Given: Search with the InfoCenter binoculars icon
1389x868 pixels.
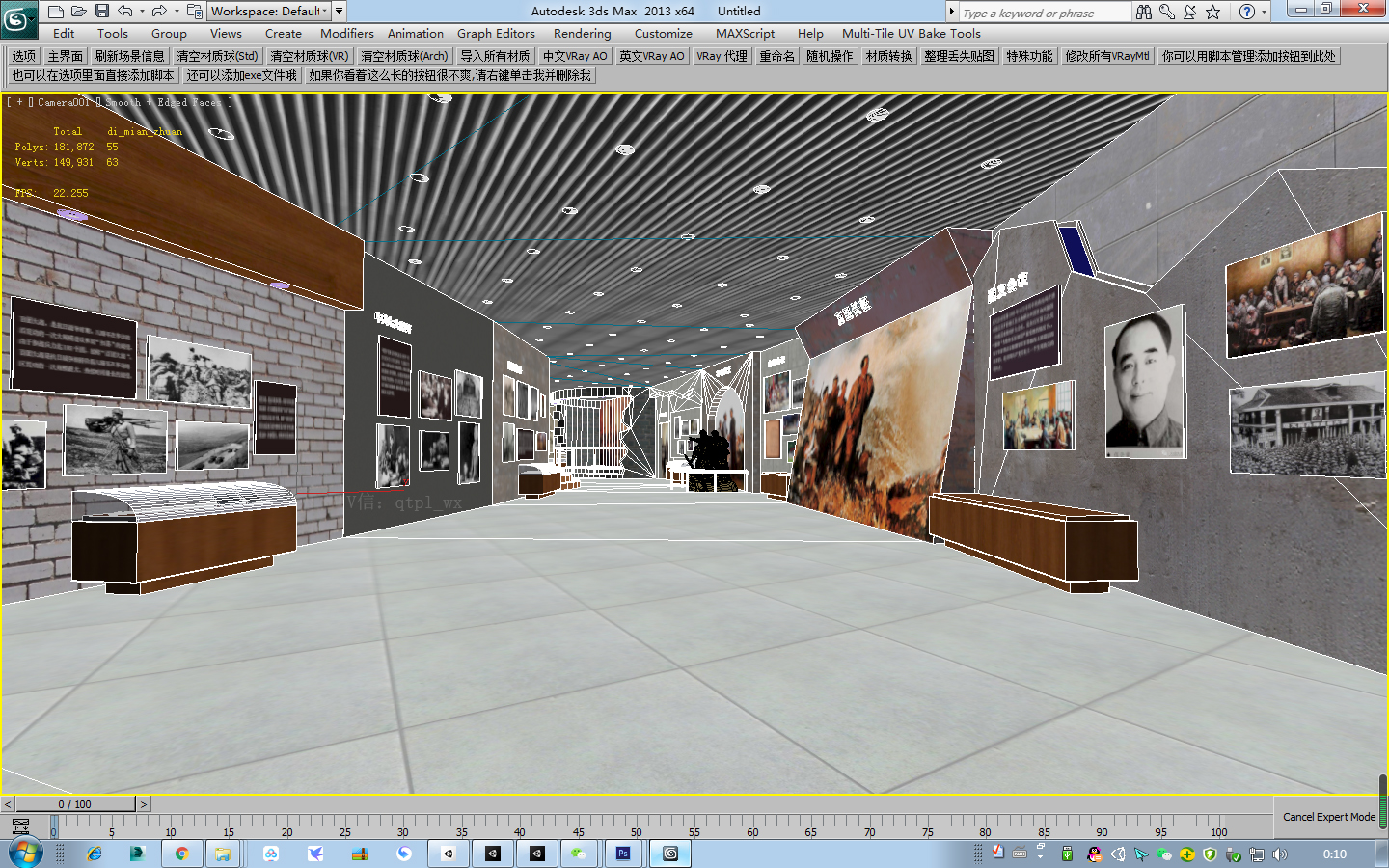Looking at the screenshot, I should (x=1145, y=12).
